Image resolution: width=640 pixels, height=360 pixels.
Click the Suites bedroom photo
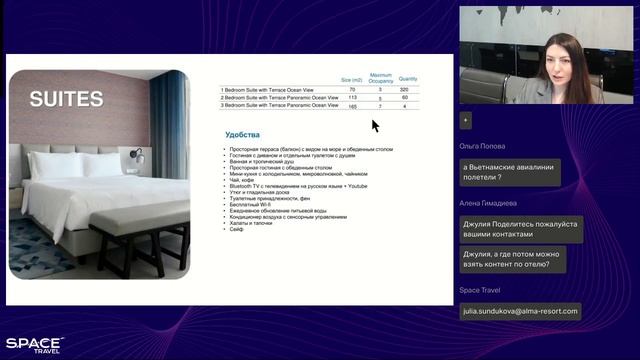point(100,175)
